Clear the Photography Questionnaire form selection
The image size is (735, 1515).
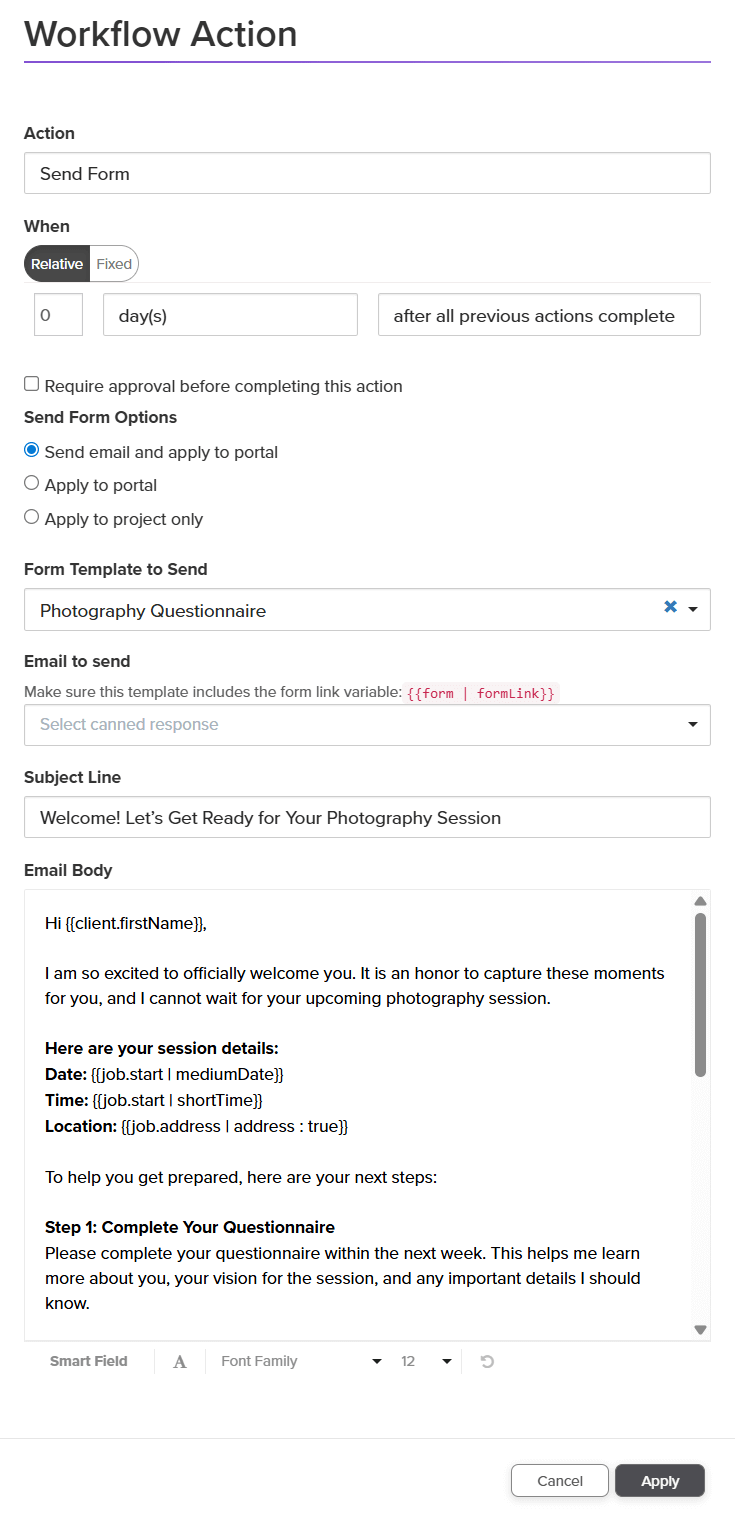[x=670, y=607]
